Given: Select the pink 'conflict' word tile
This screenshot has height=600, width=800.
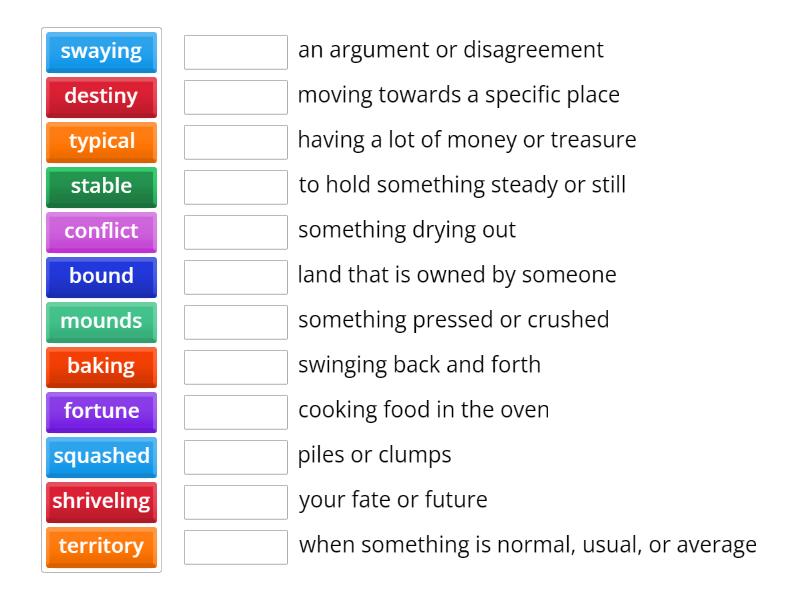Looking at the screenshot, I should click(x=101, y=232).
